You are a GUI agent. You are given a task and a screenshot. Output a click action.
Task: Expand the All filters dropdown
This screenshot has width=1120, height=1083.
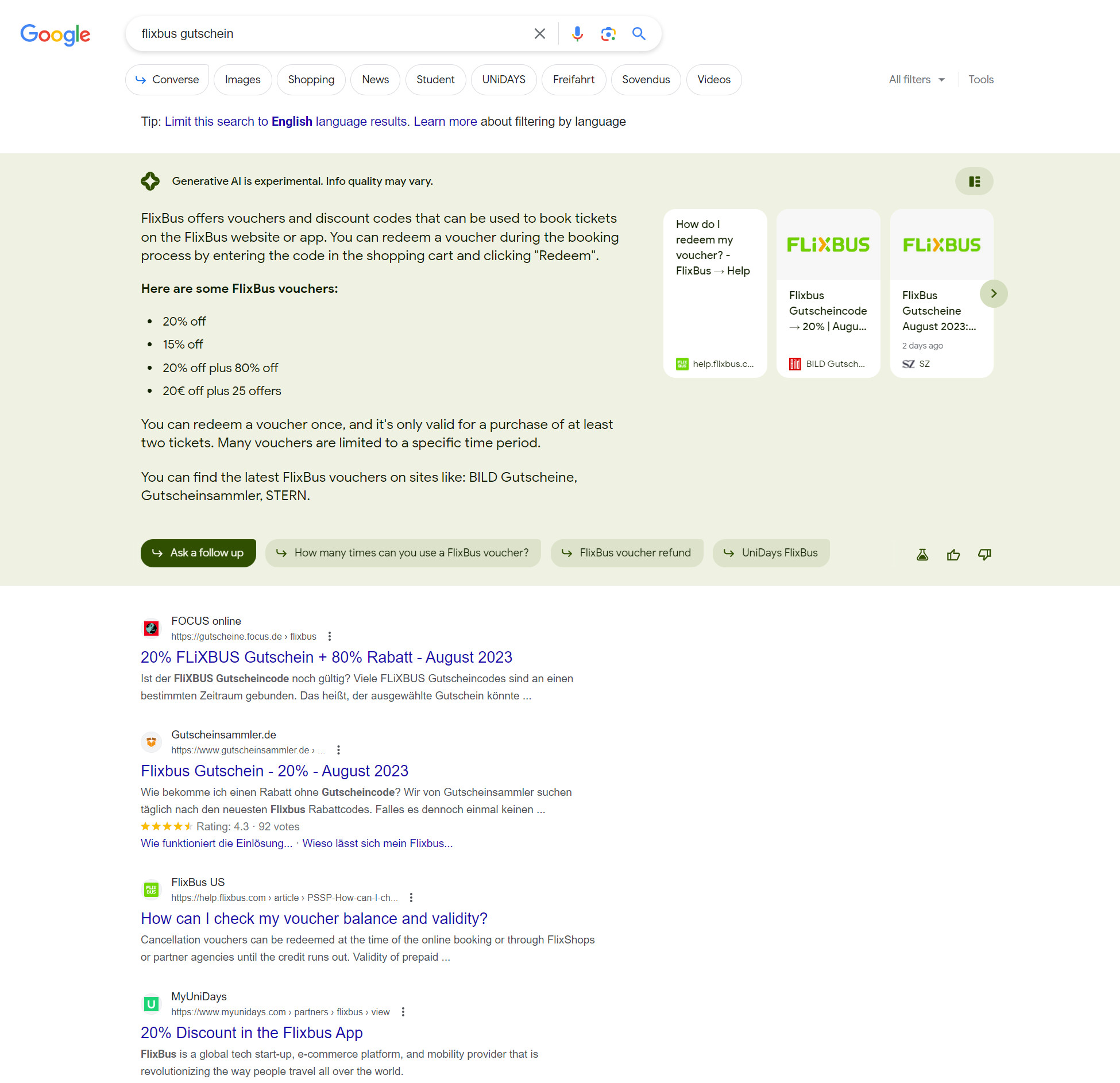[916, 79]
